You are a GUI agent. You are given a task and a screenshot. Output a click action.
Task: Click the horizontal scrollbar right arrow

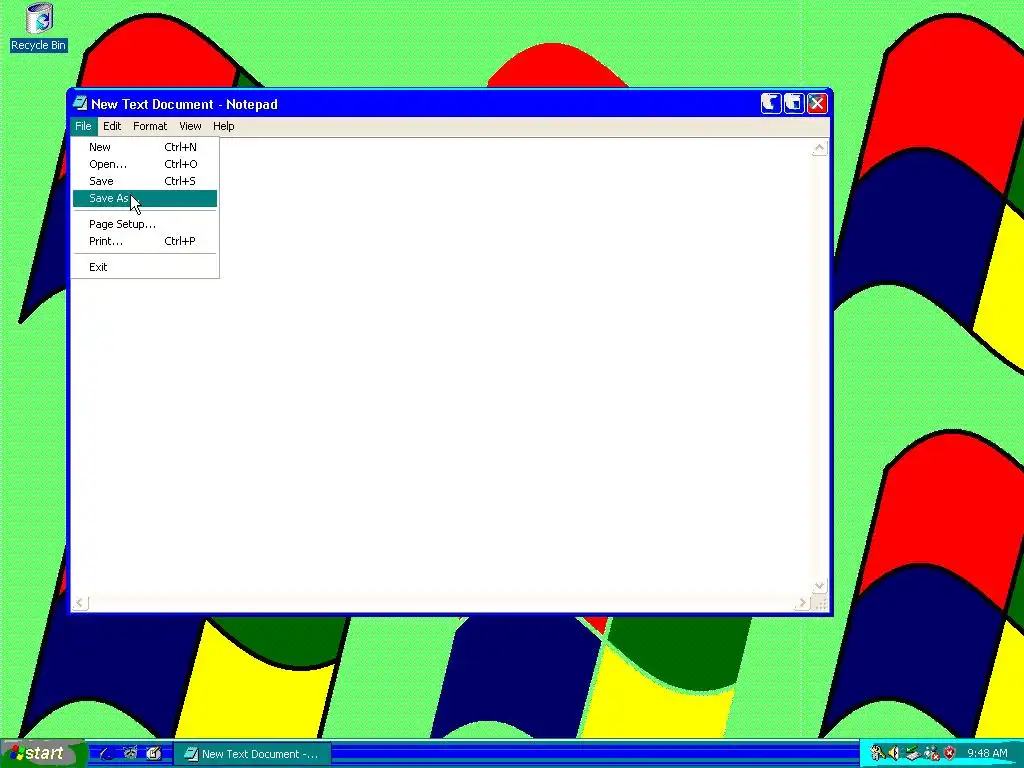coord(802,603)
